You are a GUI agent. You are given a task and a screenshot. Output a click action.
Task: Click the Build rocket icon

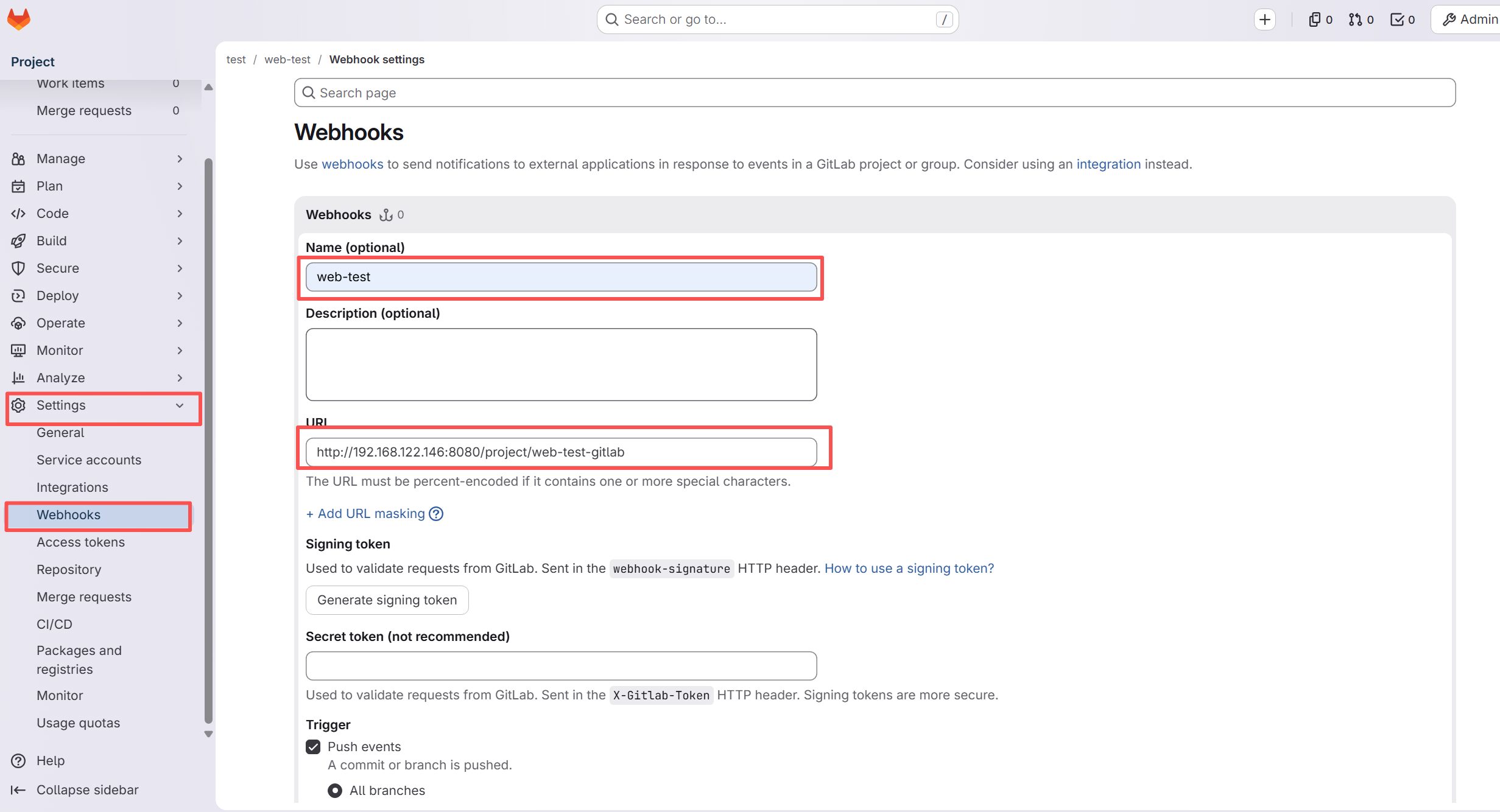18,241
